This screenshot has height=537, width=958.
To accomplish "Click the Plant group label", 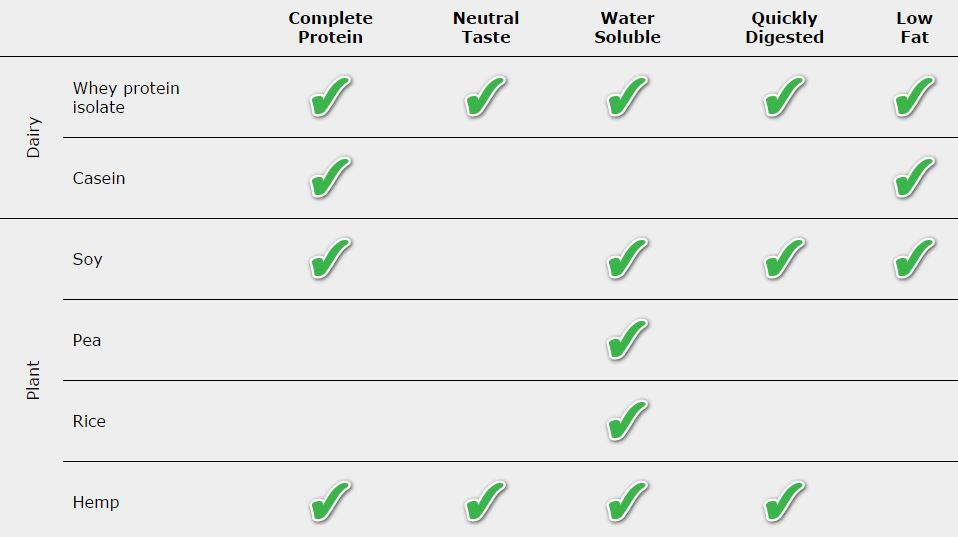I will (33, 380).
